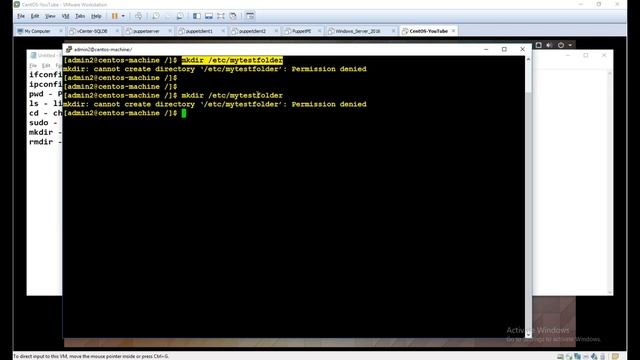
Task: Open the Tabs menu
Action: (80, 16)
